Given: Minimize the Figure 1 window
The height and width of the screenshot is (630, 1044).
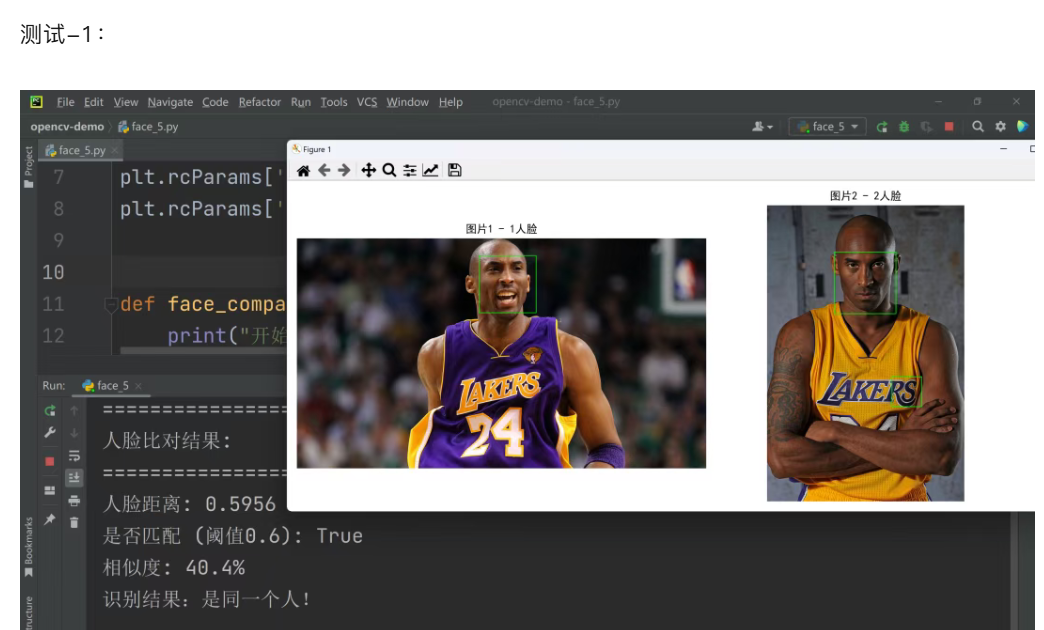Looking at the screenshot, I should [1003, 149].
